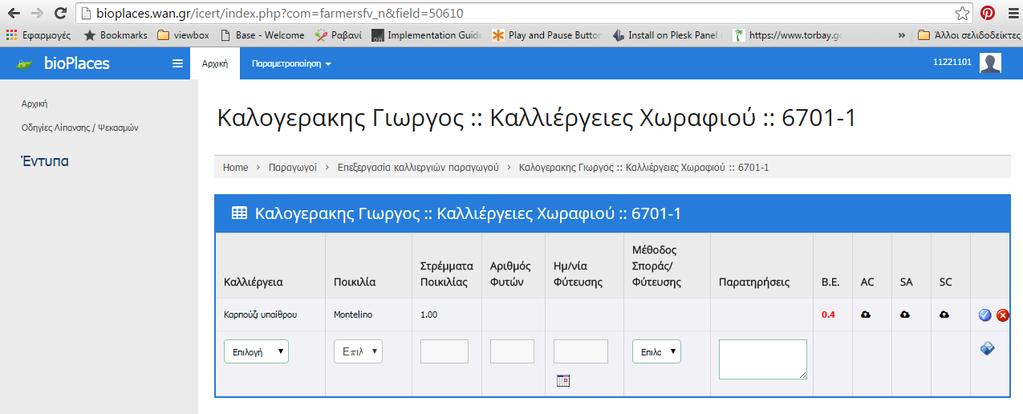Image resolution: width=1023 pixels, height=414 pixels.
Task: Click the red delete icon in the Καρπούζι row
Action: pos(1003,316)
